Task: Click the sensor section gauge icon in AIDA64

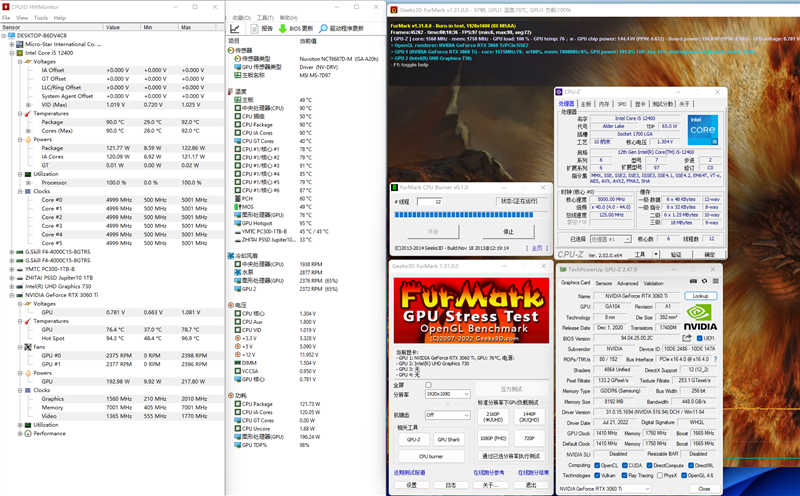Action: [231, 51]
